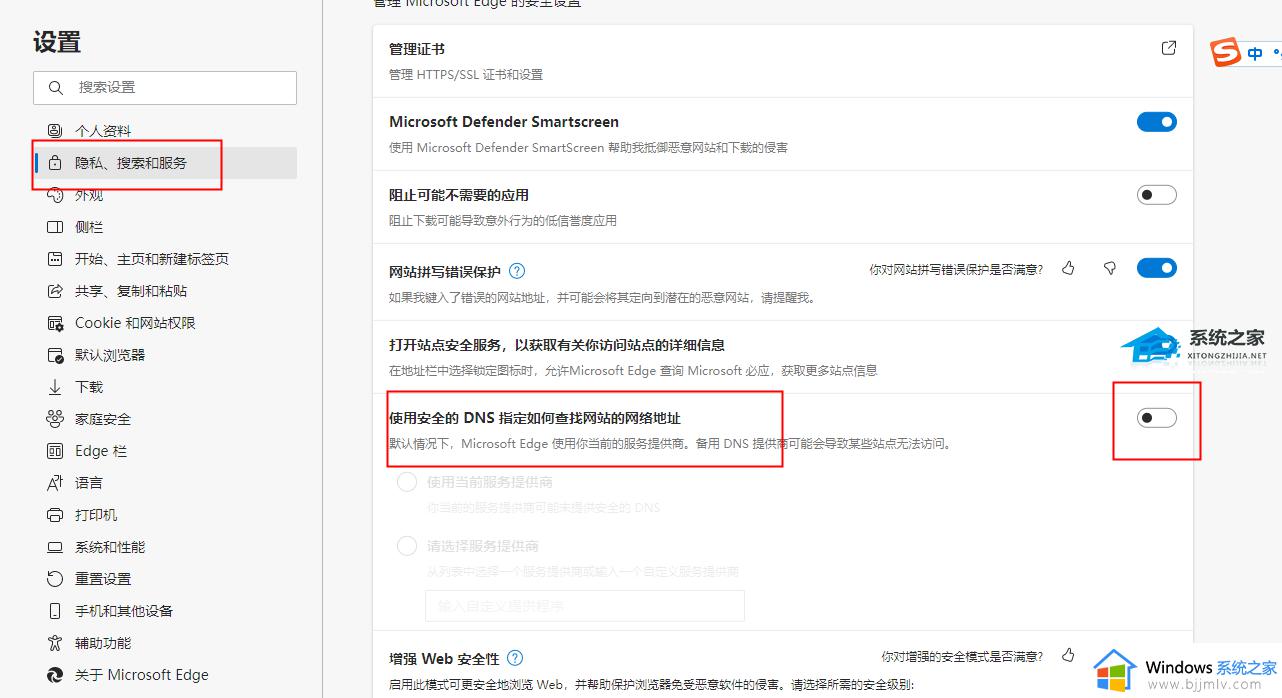
Task: Click the default browser icon beside 默认浏览器
Action: (x=55, y=355)
